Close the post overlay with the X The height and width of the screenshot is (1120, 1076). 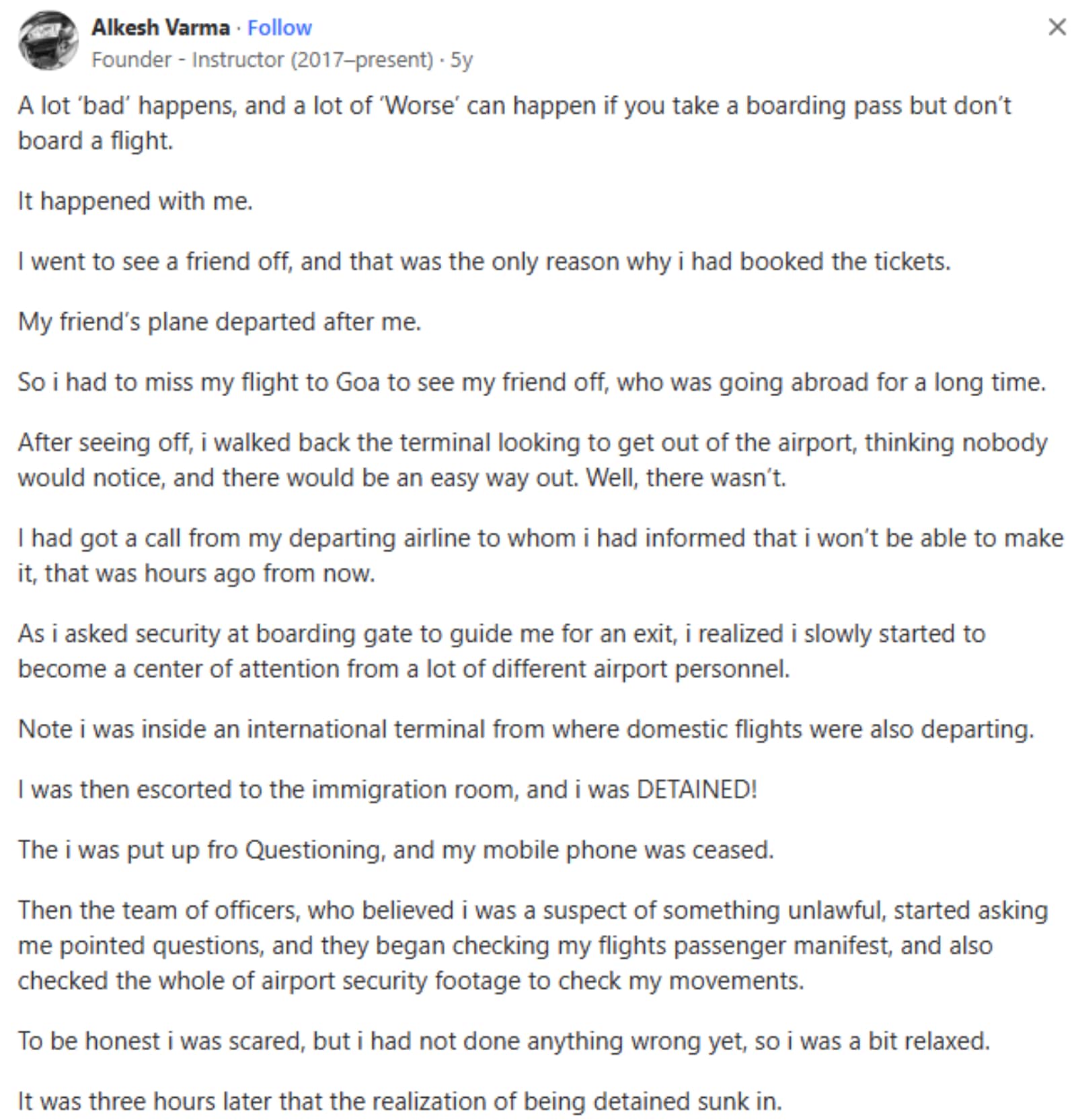point(1057,28)
